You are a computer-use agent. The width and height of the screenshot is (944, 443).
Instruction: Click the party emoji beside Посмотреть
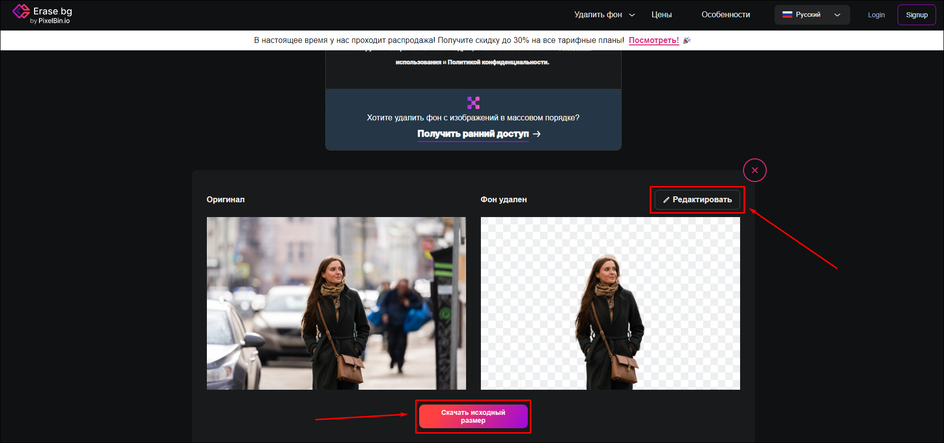687,40
